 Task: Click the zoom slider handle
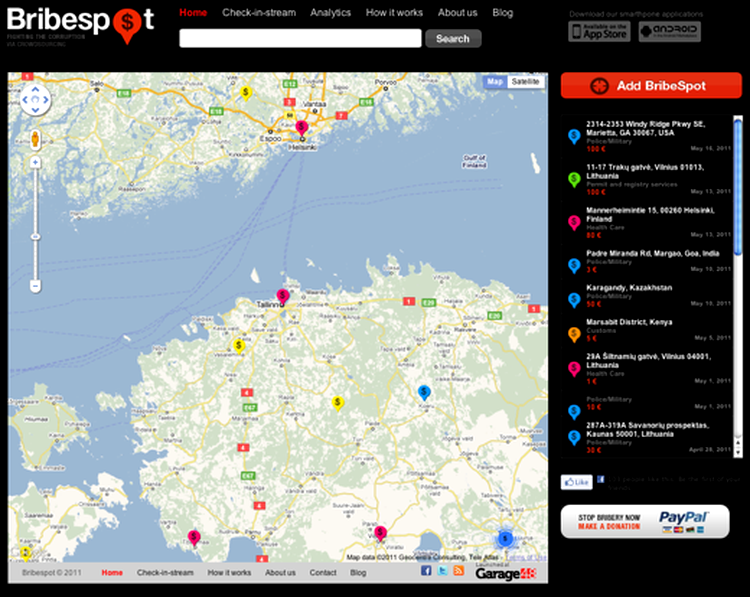pos(35,237)
